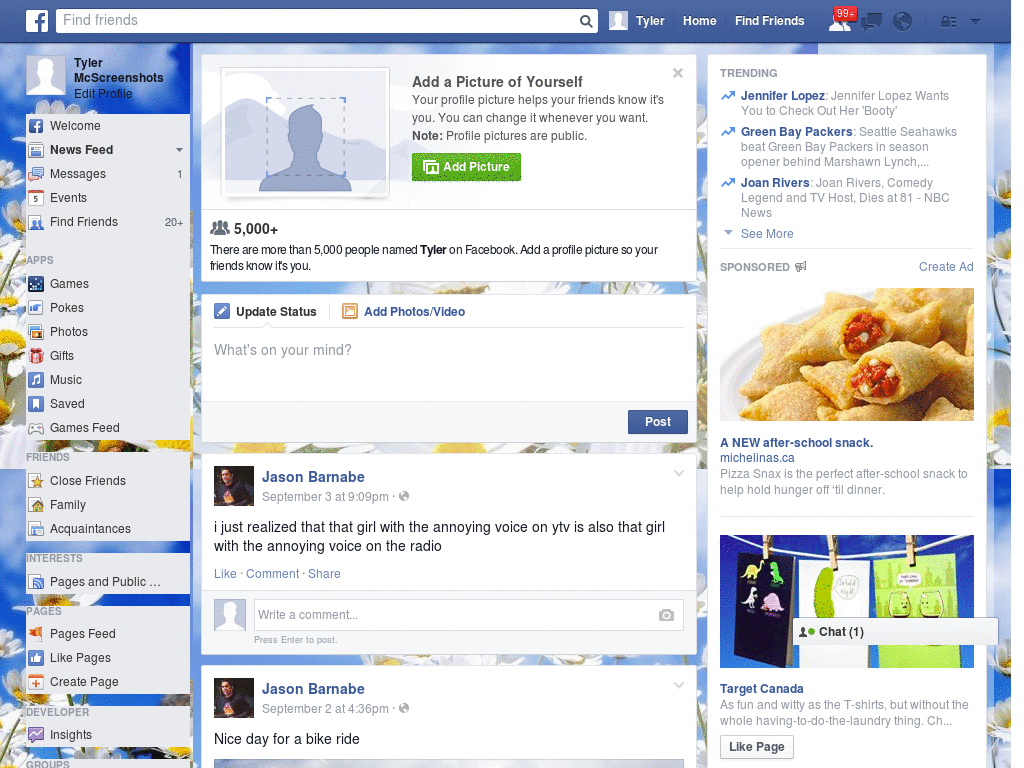The width and height of the screenshot is (1024, 768).
Task: Click the search magnifier icon
Action: pyautogui.click(x=586, y=21)
